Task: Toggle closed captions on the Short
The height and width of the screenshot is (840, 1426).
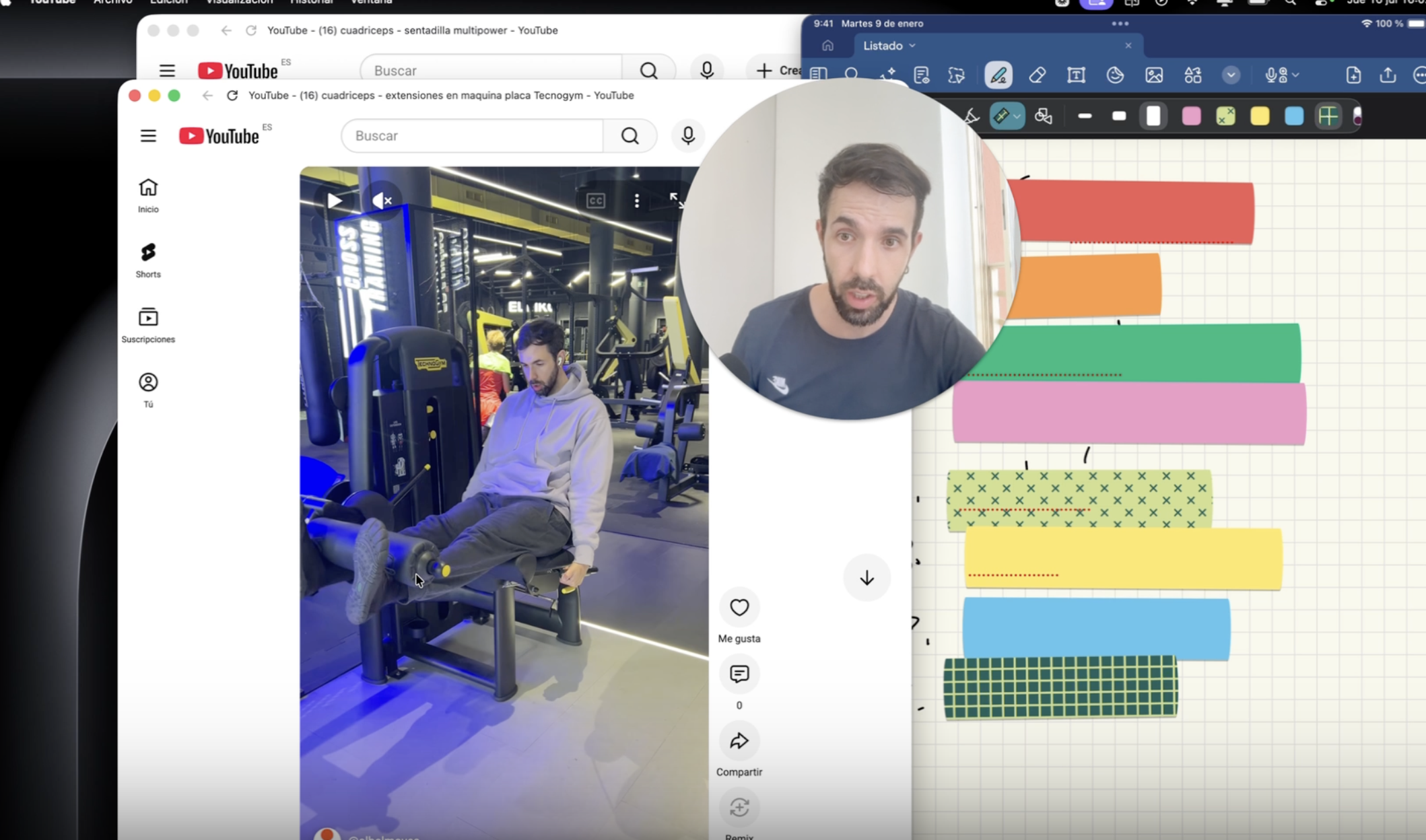Action: (596, 201)
